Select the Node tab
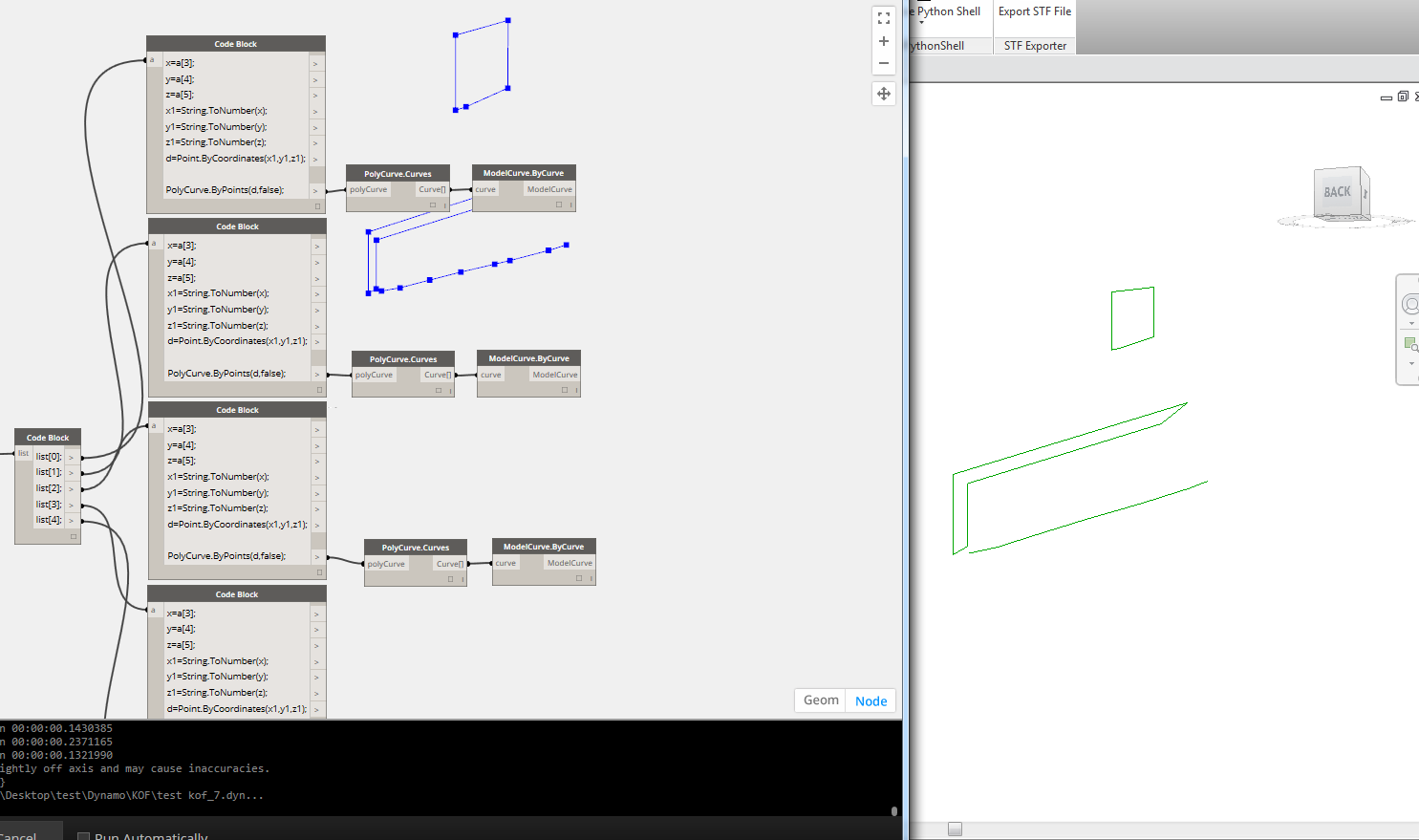 point(870,700)
